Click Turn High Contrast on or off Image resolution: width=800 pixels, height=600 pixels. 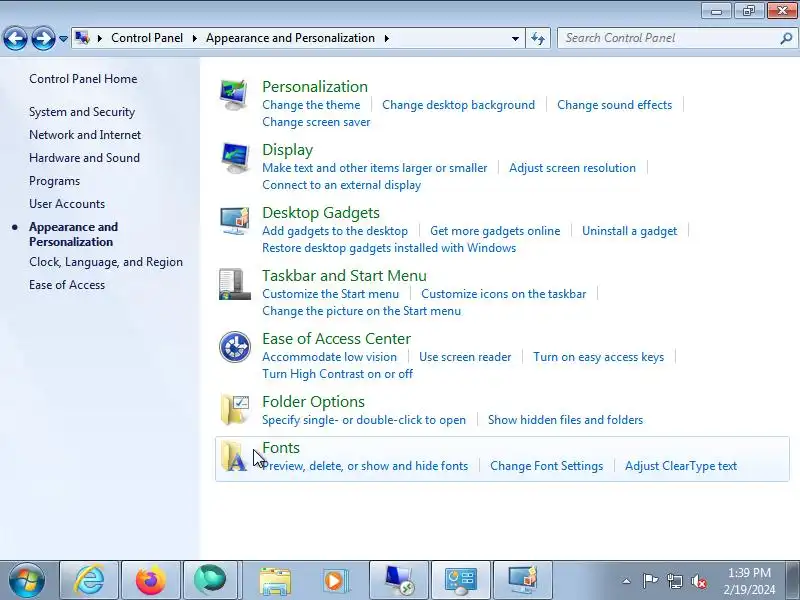click(x=337, y=374)
